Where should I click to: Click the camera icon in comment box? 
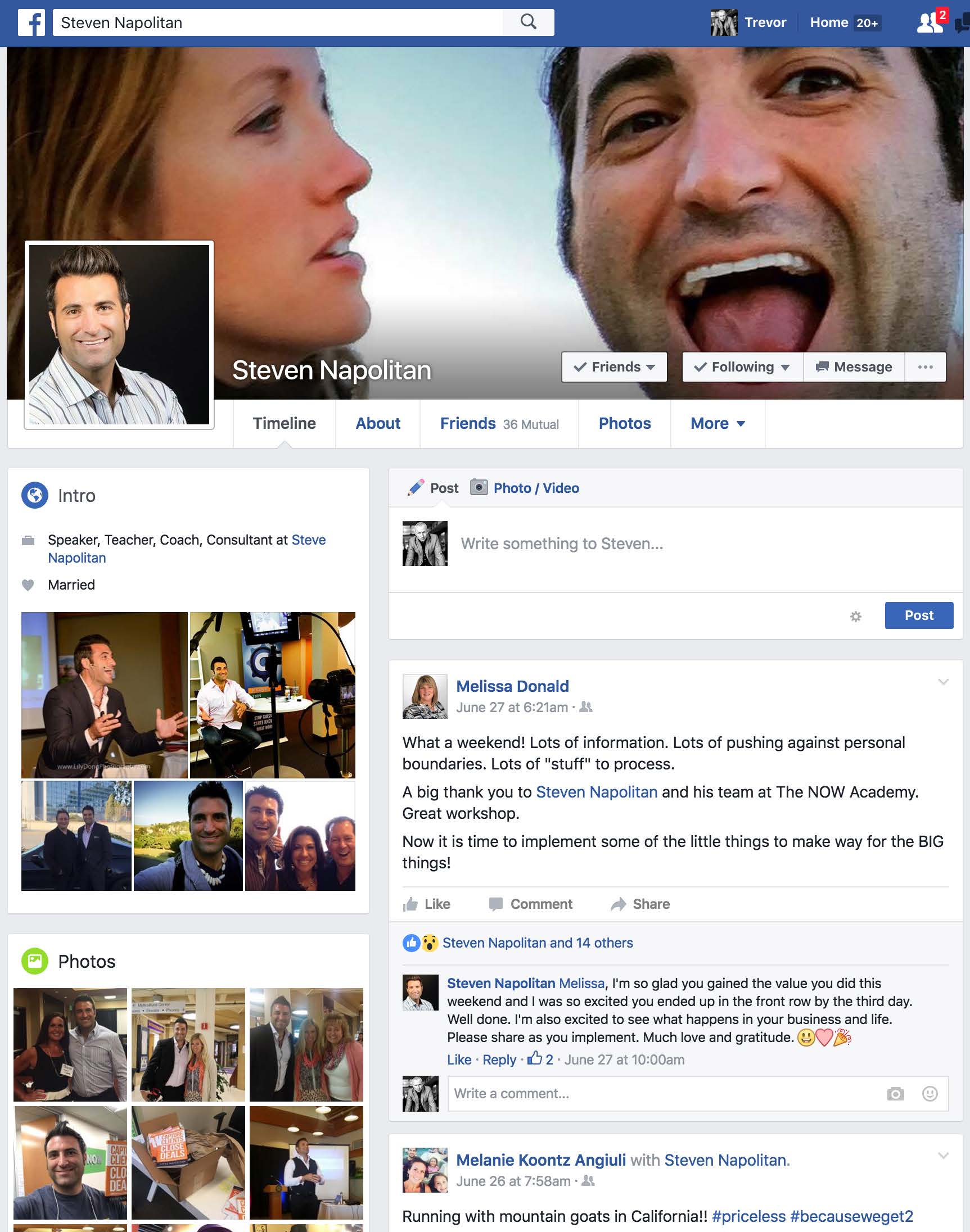pos(895,1094)
